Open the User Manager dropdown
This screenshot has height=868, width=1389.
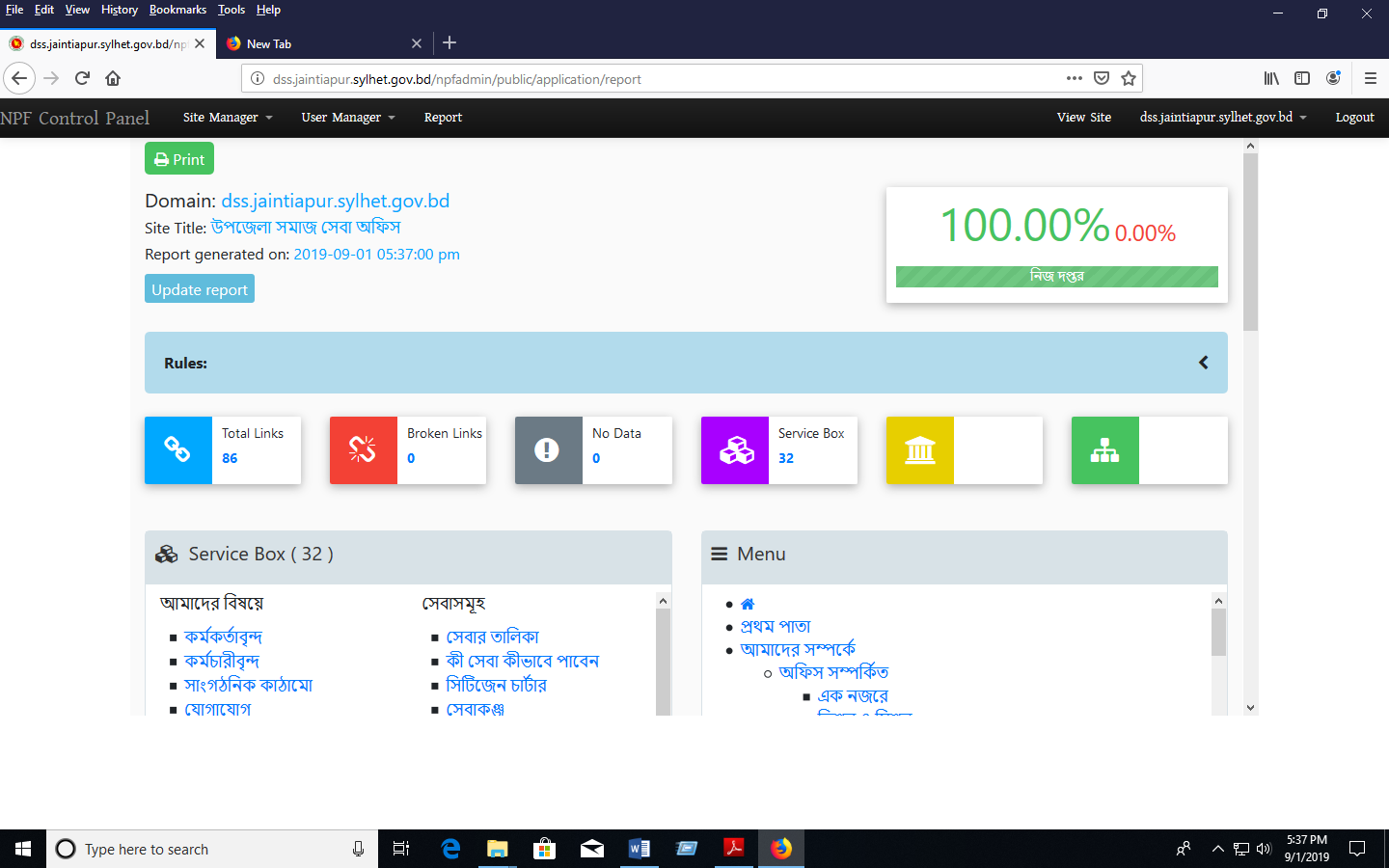click(347, 118)
